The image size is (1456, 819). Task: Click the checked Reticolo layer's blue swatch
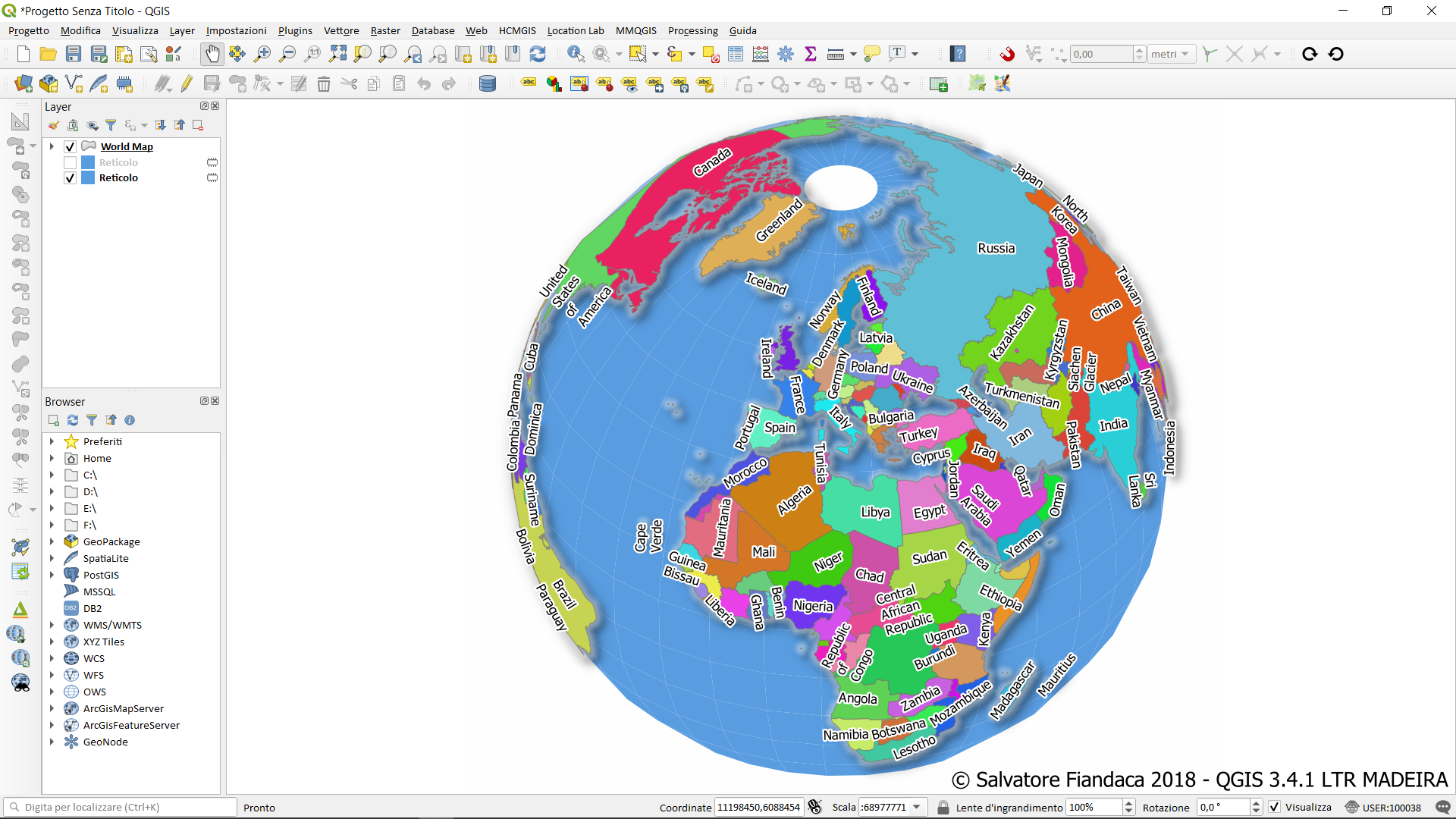click(88, 177)
